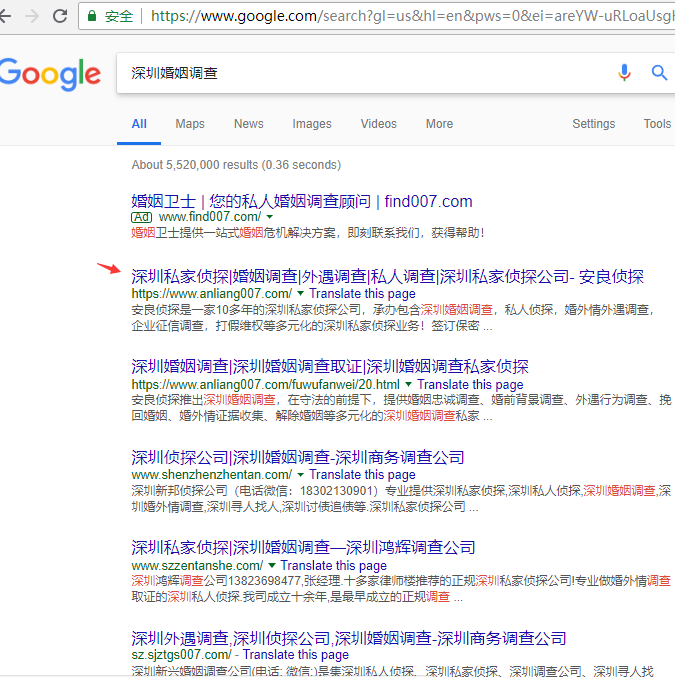Click the blue magnifier search button
The height and width of the screenshot is (677, 675).
point(659,73)
